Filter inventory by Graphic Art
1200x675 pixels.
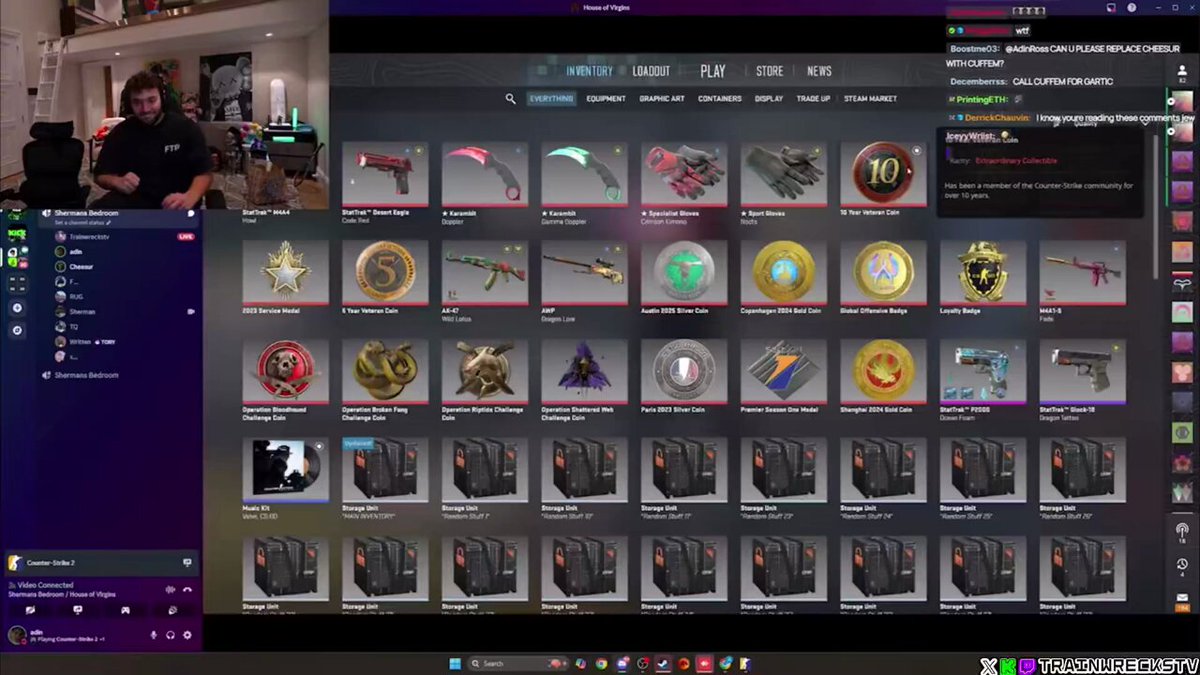click(662, 99)
